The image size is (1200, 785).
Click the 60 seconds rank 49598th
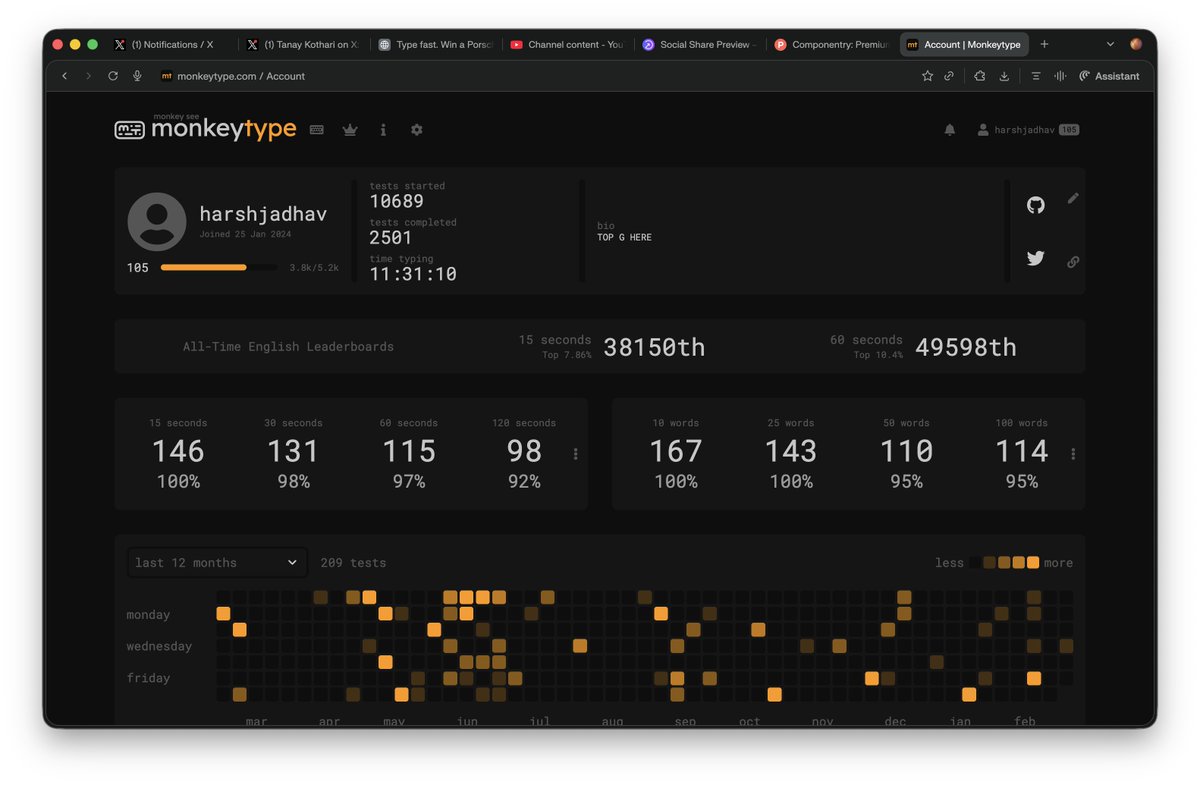pyautogui.click(x=966, y=347)
